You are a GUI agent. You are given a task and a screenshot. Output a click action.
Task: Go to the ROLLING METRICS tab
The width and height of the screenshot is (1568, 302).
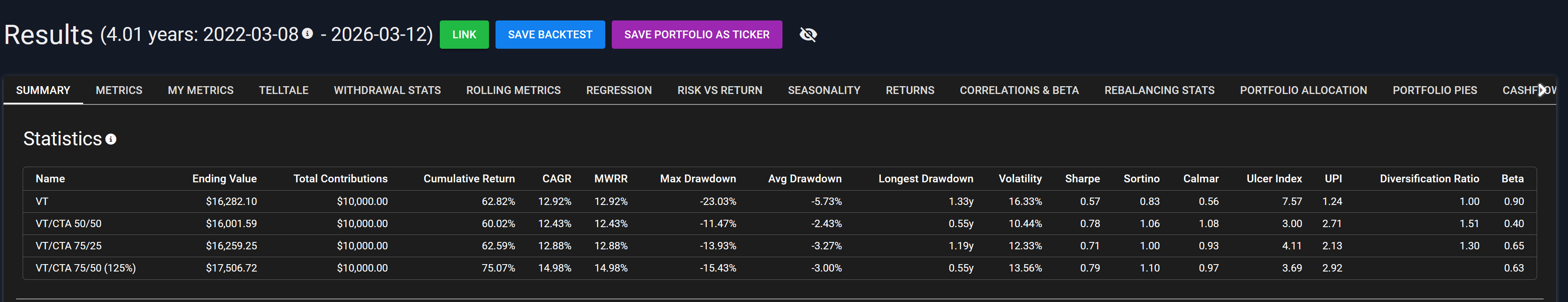(513, 90)
